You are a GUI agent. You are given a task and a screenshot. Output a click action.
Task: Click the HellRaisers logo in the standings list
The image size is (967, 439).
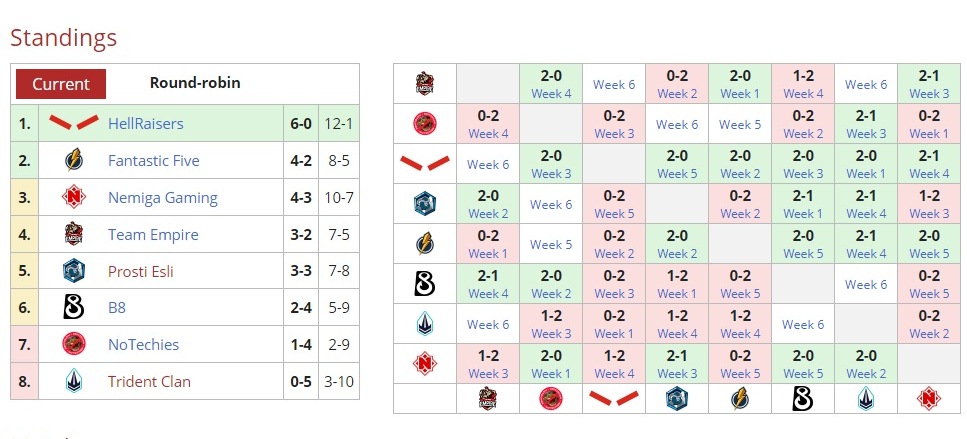(73, 124)
